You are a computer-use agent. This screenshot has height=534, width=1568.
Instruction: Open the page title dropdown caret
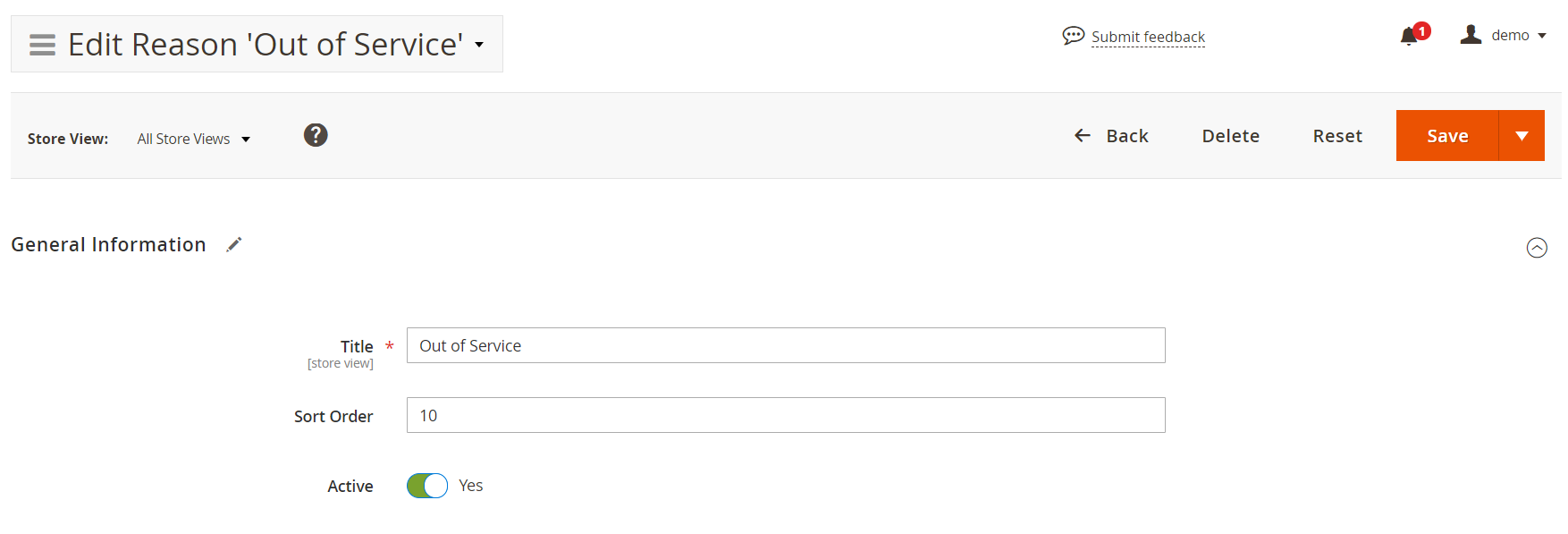[x=479, y=45]
